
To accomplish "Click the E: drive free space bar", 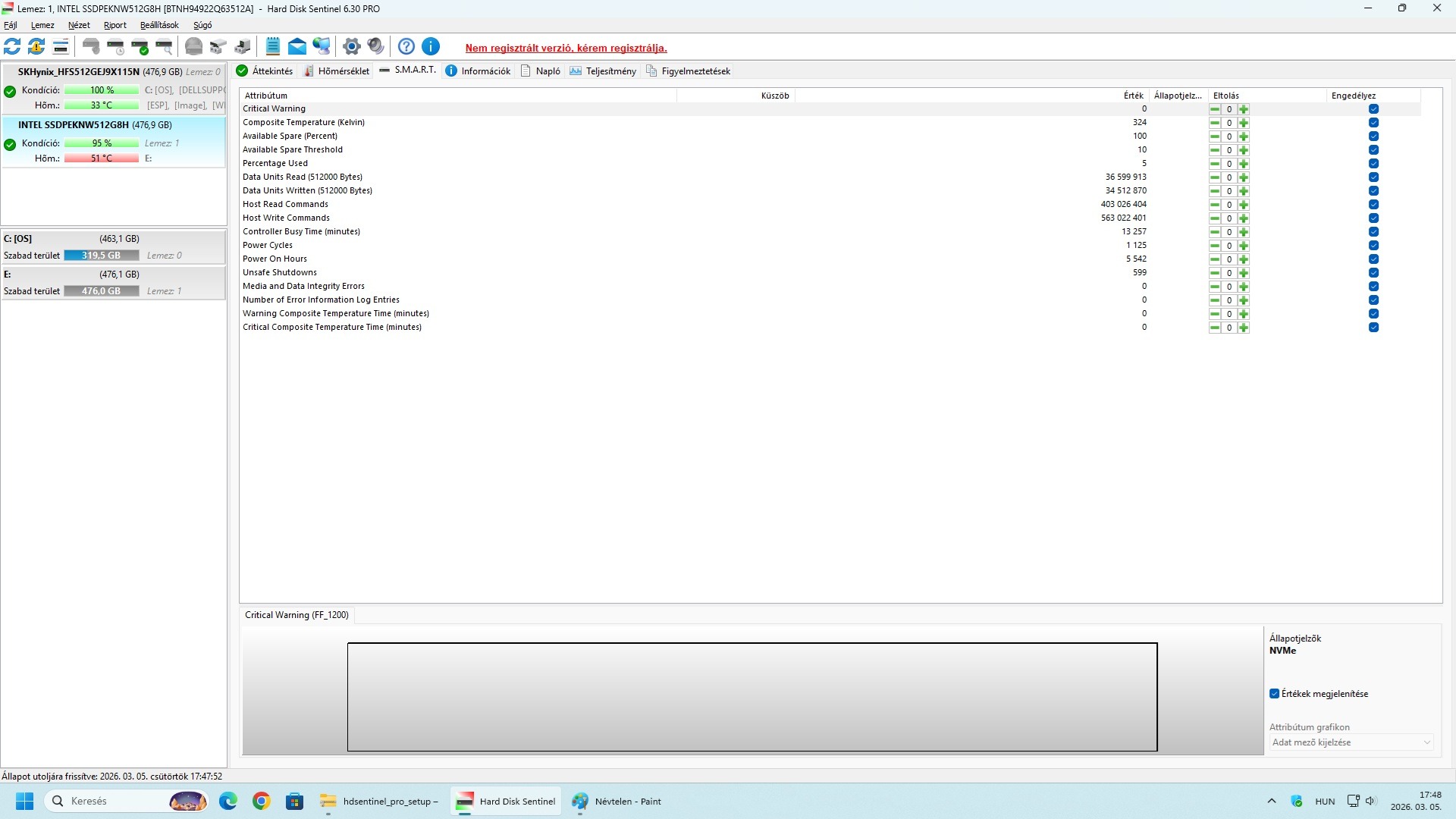I will point(102,291).
